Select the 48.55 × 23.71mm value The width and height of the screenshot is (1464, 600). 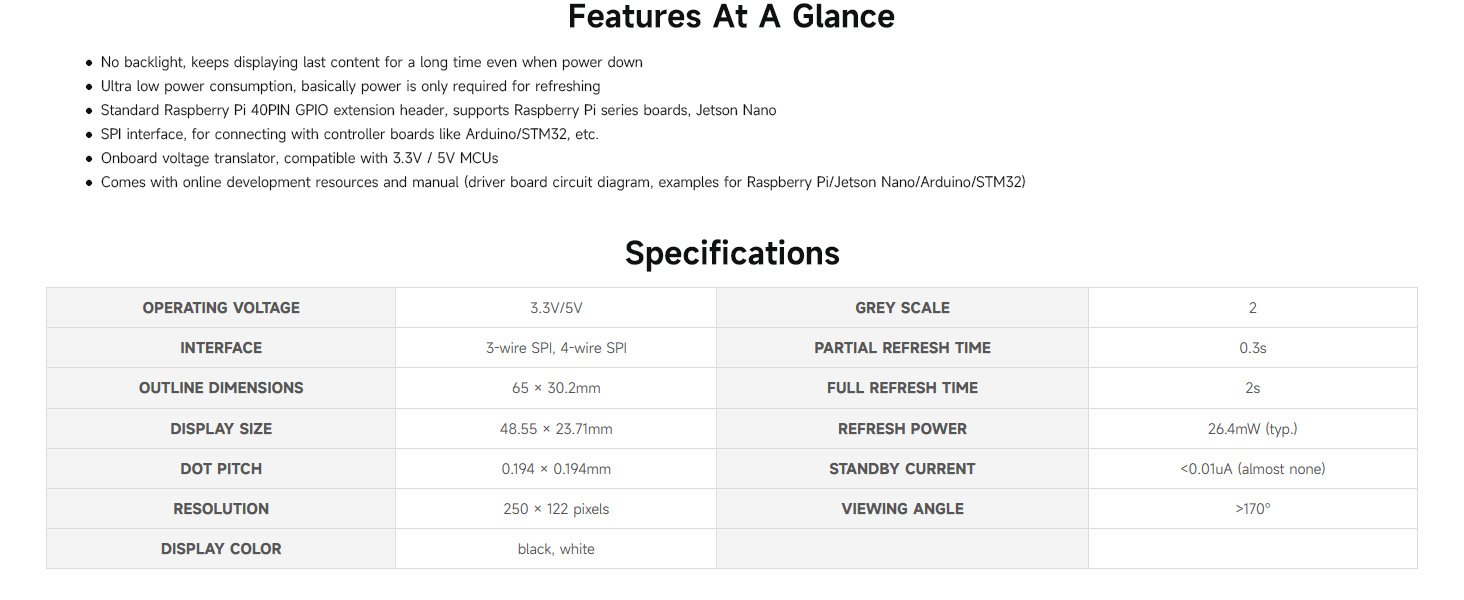pyautogui.click(x=556, y=429)
